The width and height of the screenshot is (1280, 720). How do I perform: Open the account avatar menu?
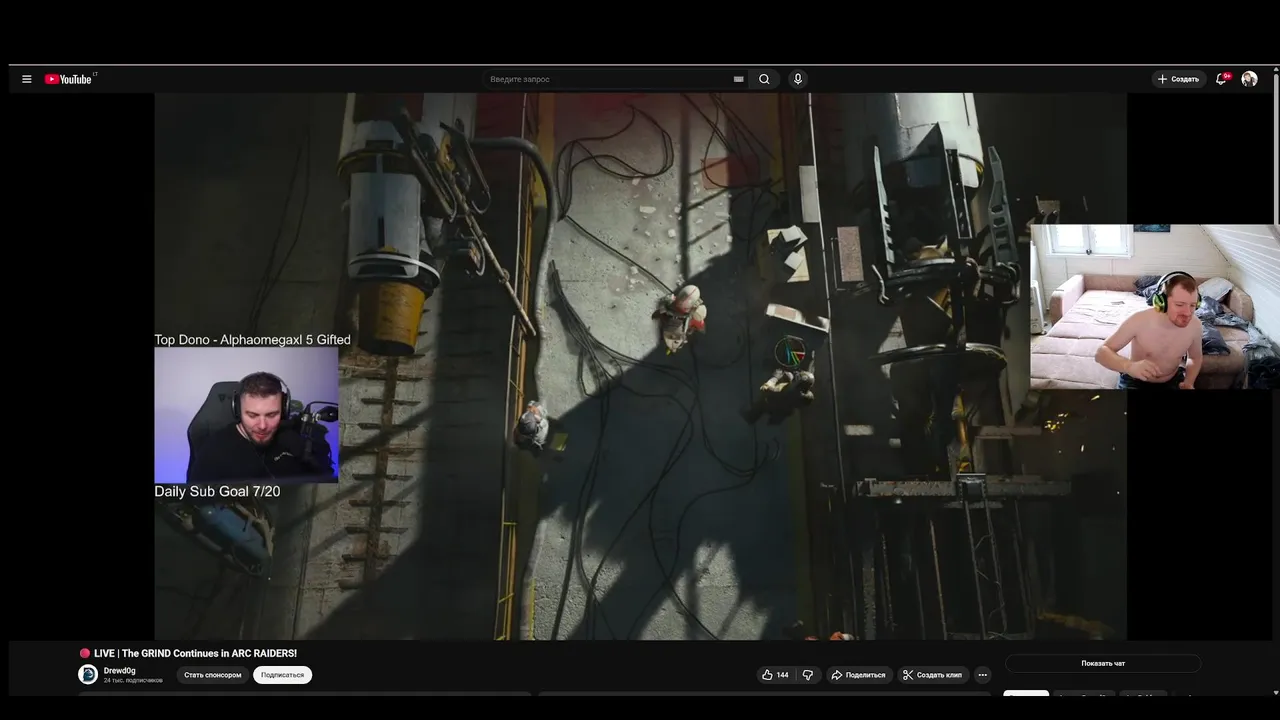coord(1249,79)
